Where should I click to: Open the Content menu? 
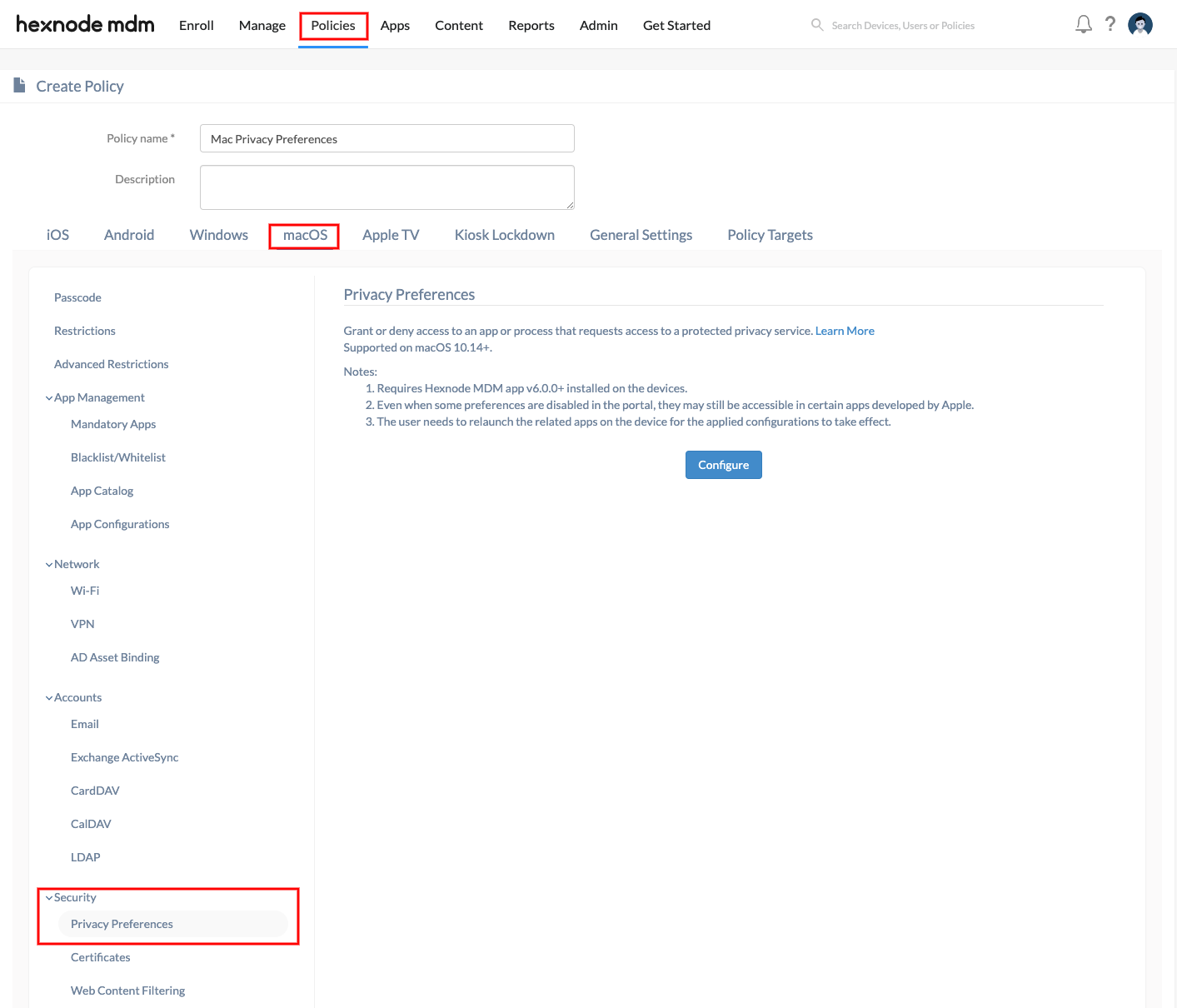[459, 25]
